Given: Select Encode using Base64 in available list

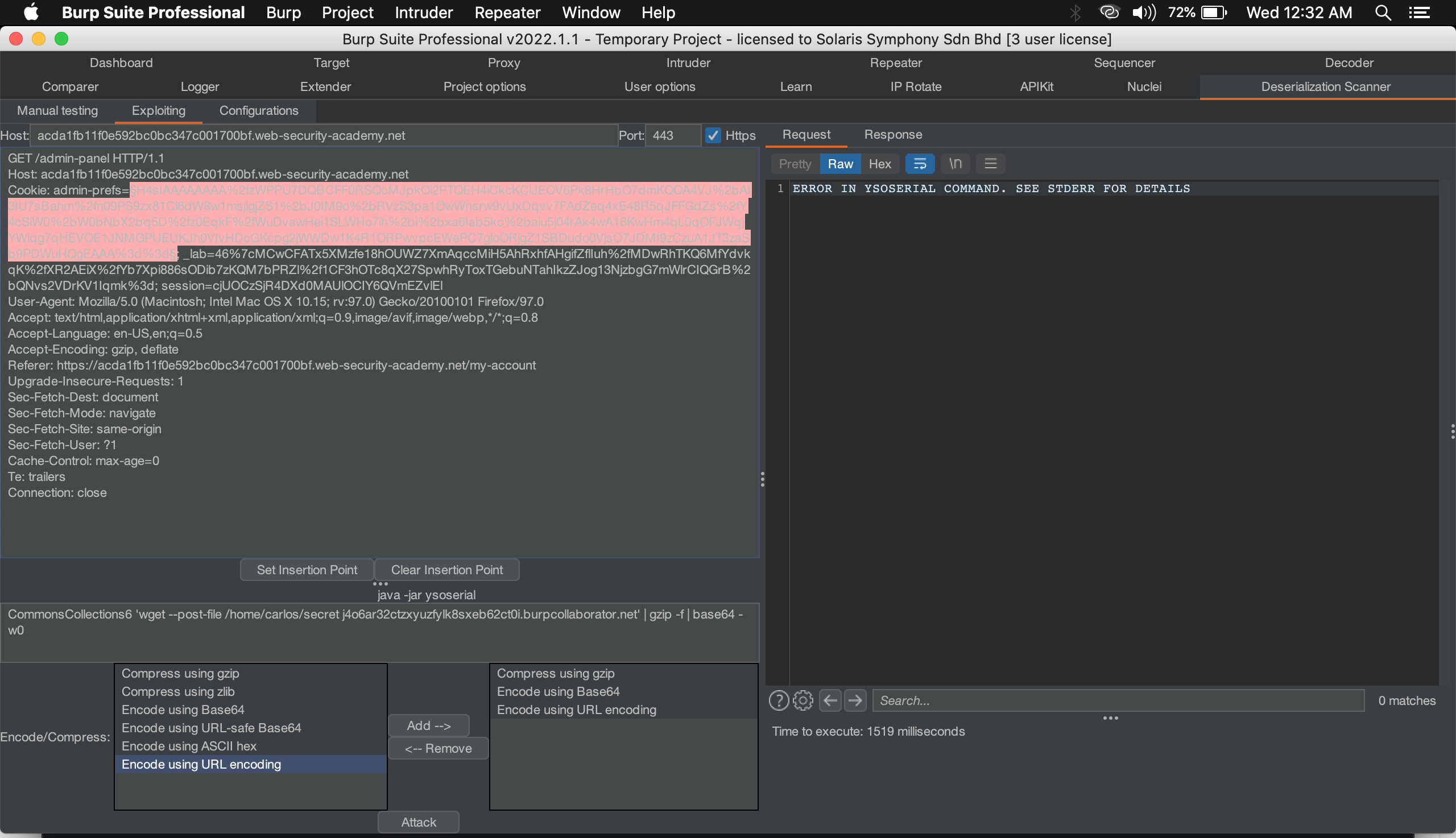Looking at the screenshot, I should click(x=250, y=710).
